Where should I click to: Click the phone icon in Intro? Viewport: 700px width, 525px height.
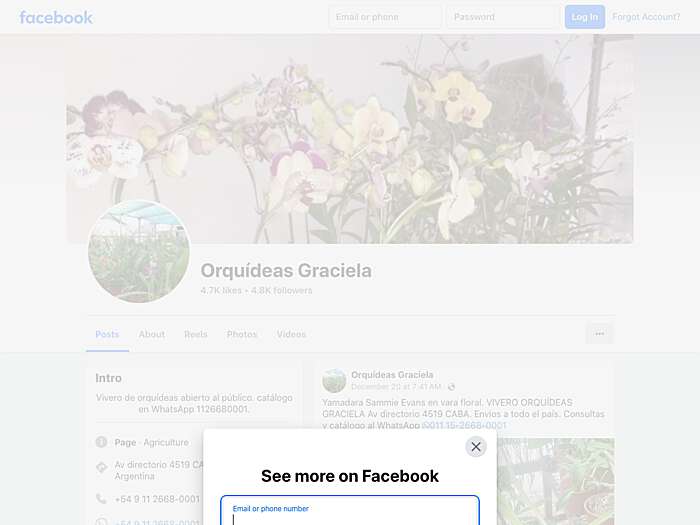click(x=101, y=499)
